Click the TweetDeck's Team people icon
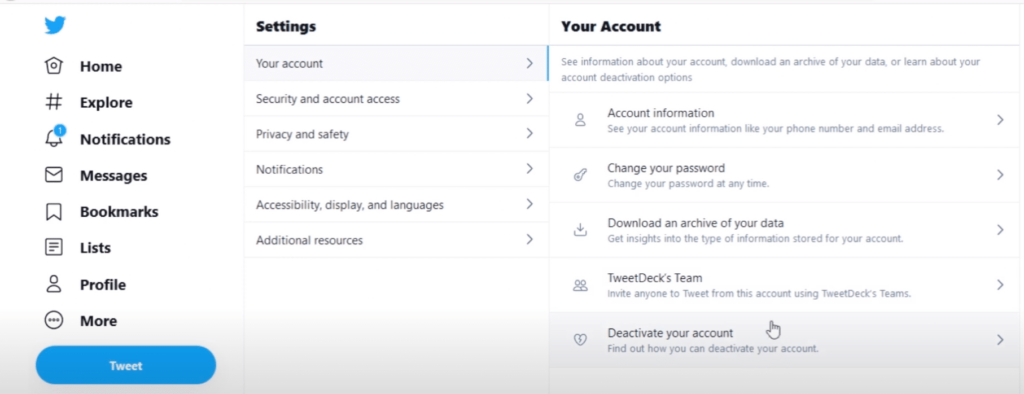 (x=580, y=285)
